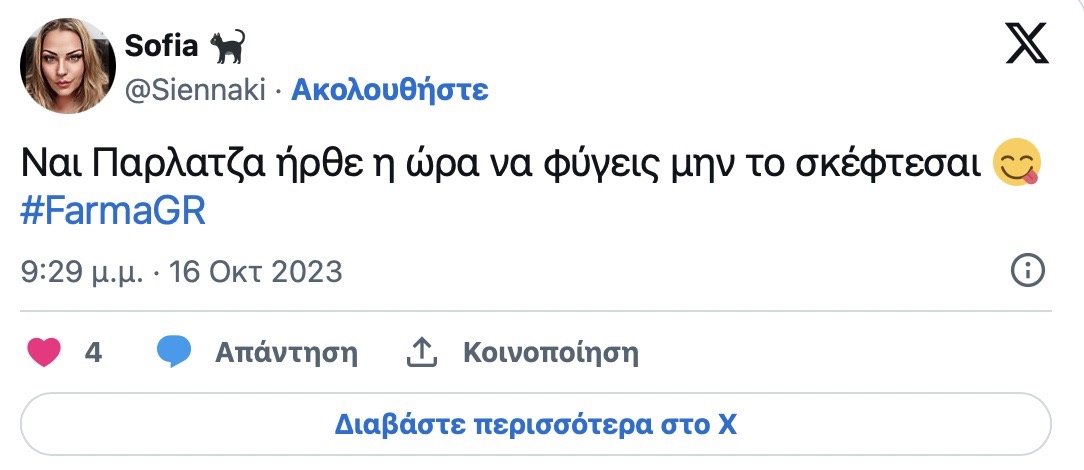The width and height of the screenshot is (1084, 470).
Task: Click the X logo icon
Action: (1027, 44)
